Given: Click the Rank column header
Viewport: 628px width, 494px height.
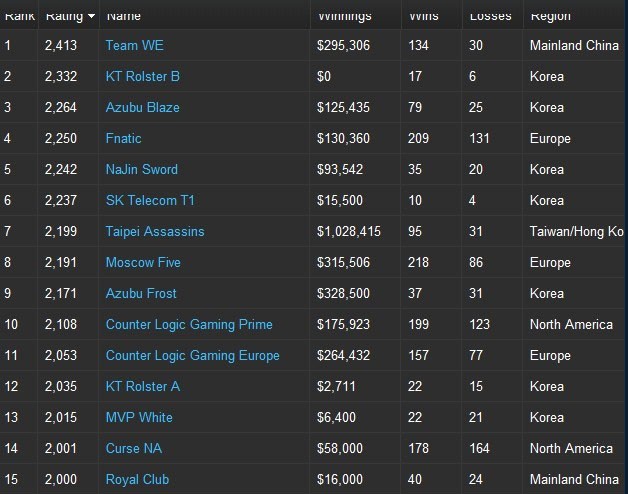Looking at the screenshot, I should pos(20,16).
